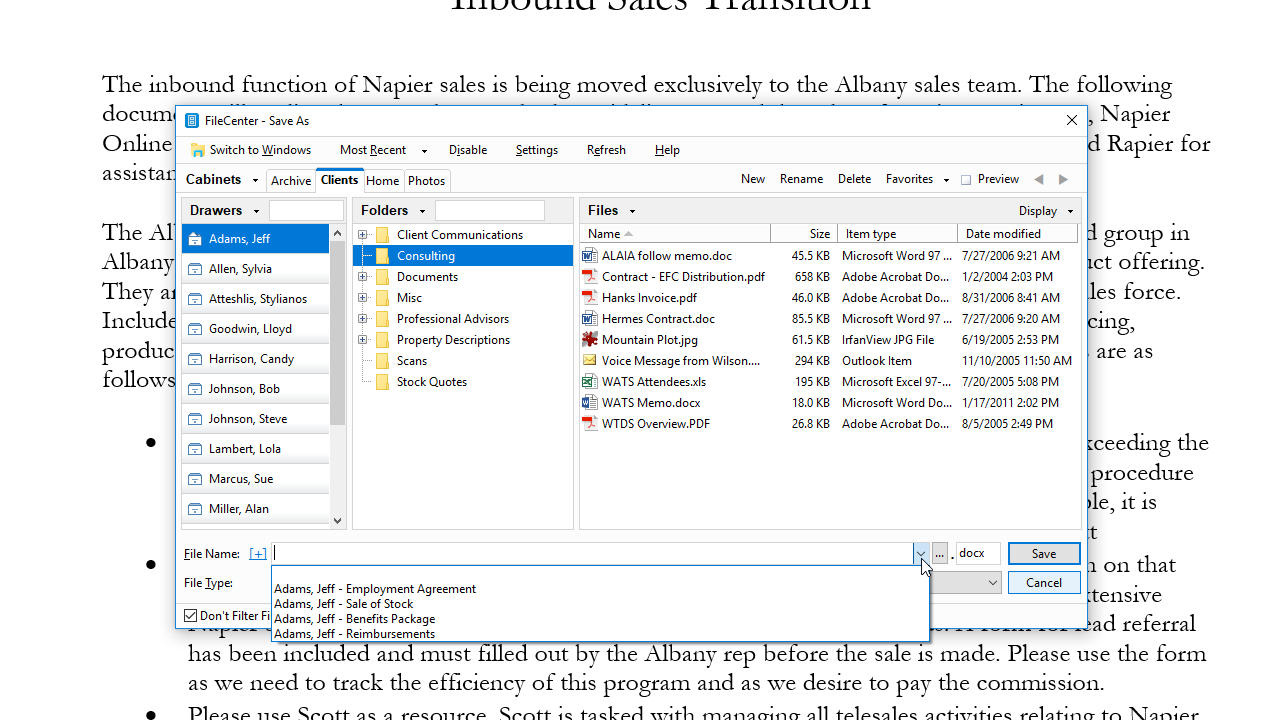Select Adams, Jeff - Sale of Stock suggestion
This screenshot has height=720, width=1280.
[x=343, y=604]
